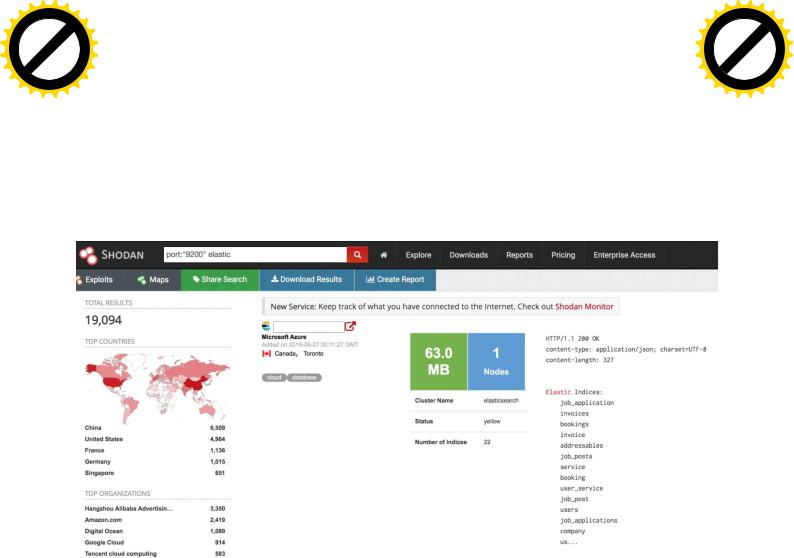Click the Shodan logo
Screen dimensions: 794x558
tap(112, 255)
